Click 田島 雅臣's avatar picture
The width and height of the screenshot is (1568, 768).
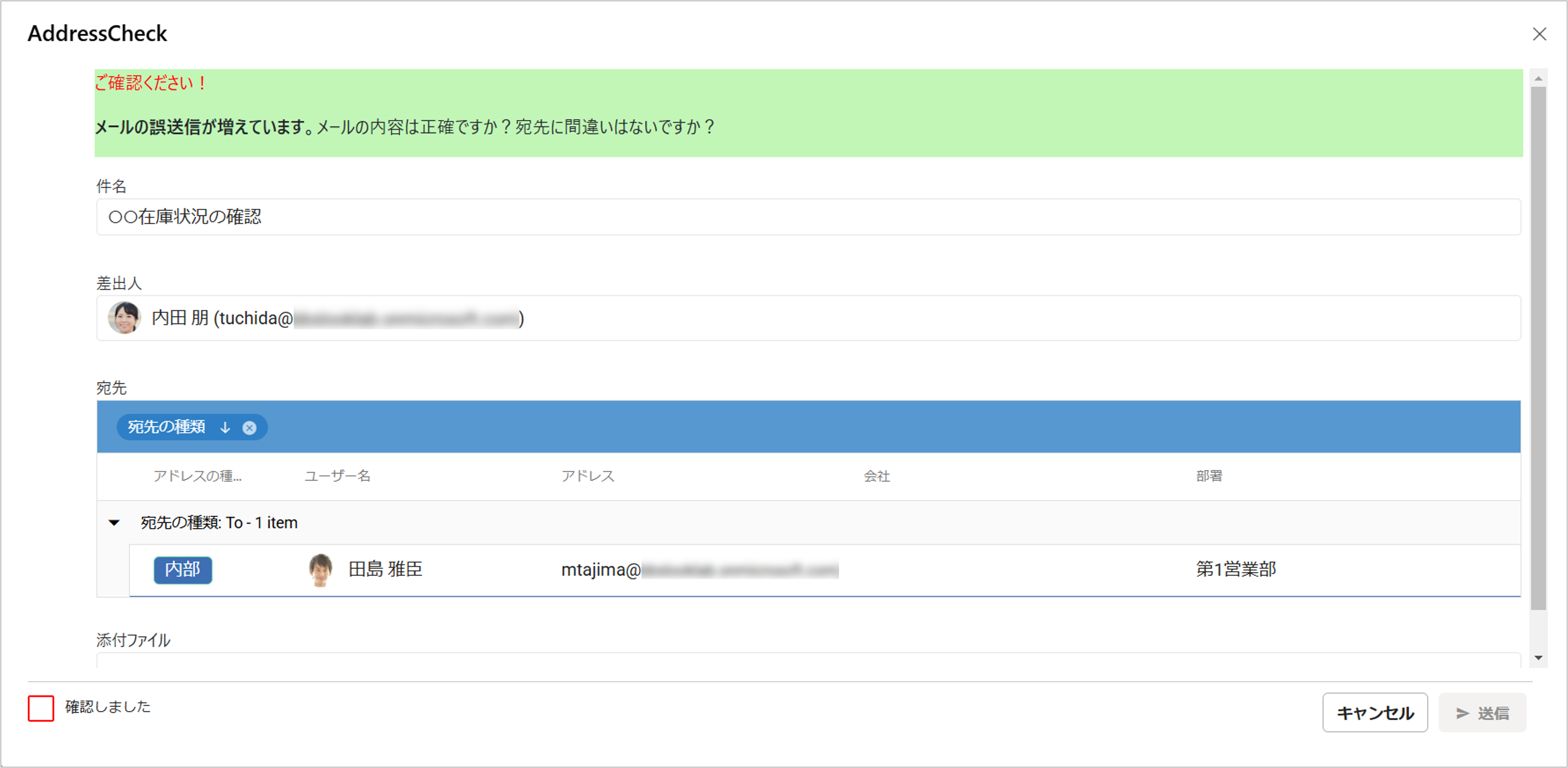pos(320,570)
